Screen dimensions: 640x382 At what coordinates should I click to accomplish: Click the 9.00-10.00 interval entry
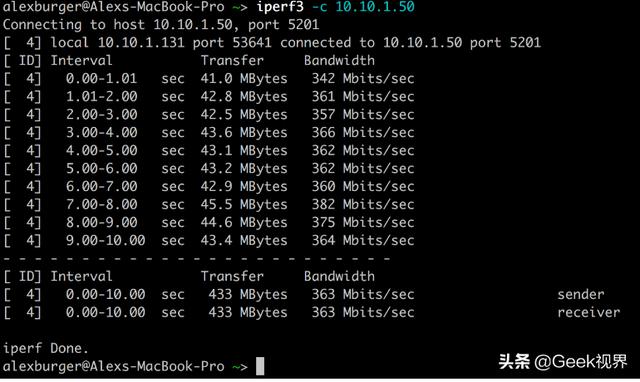tap(105, 240)
